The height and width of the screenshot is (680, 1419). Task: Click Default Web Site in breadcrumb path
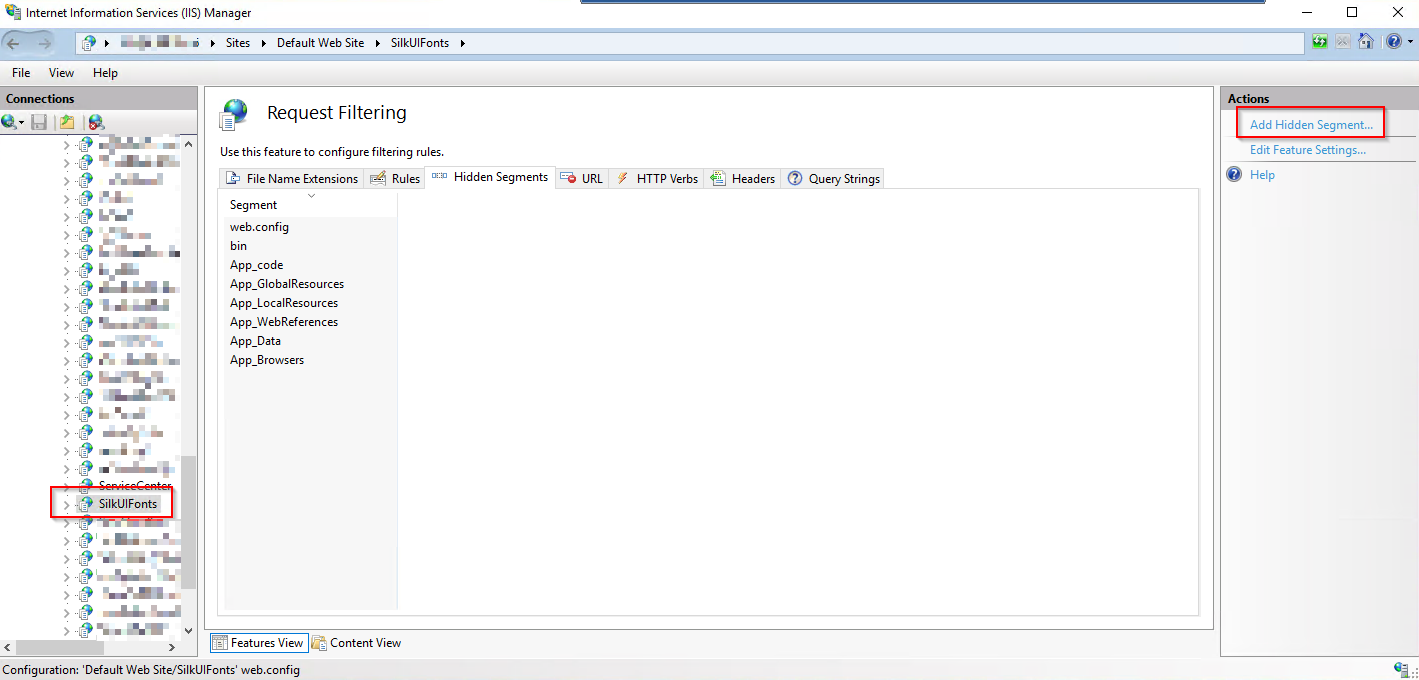[x=320, y=43]
